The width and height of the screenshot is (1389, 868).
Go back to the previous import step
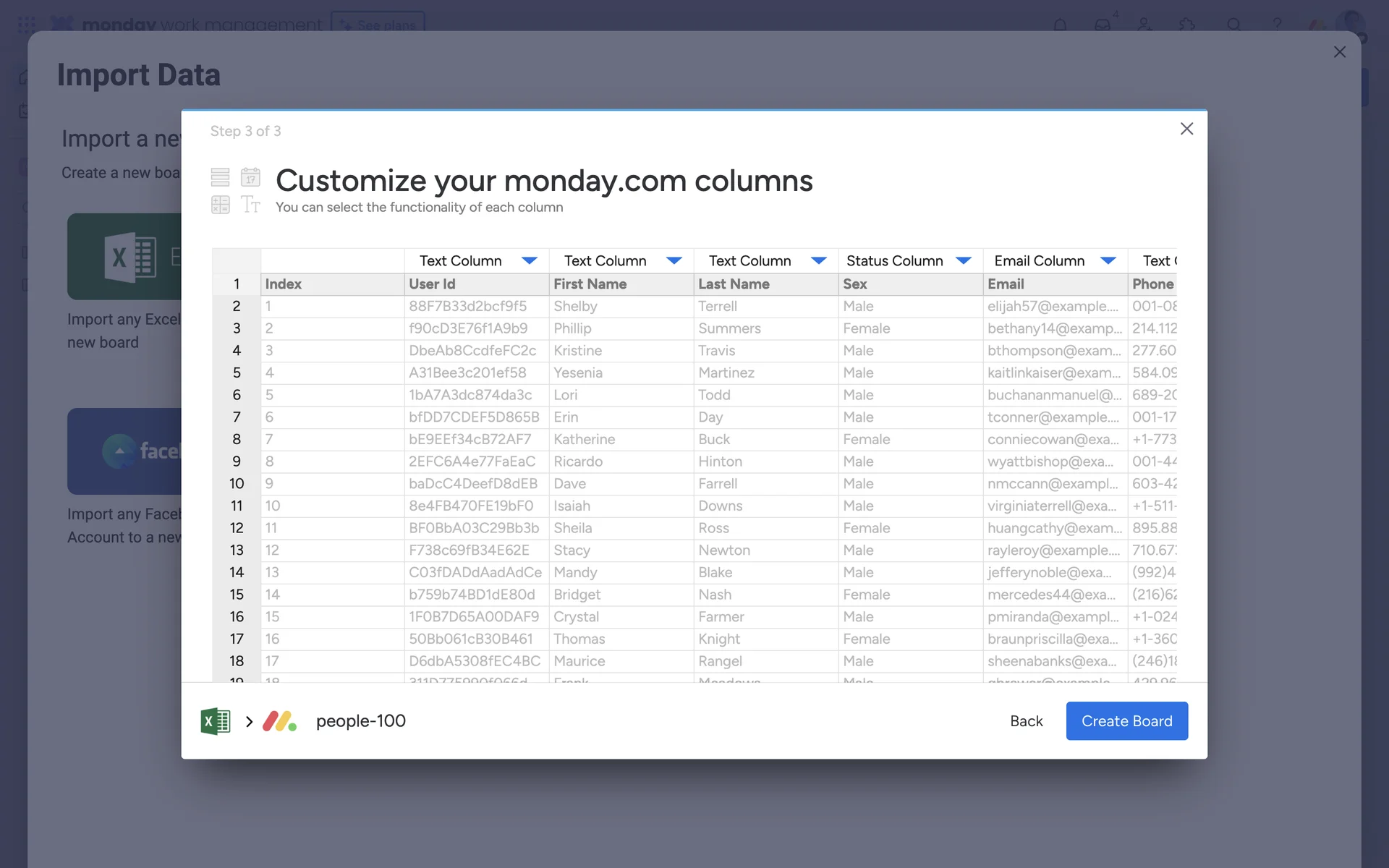tap(1026, 721)
